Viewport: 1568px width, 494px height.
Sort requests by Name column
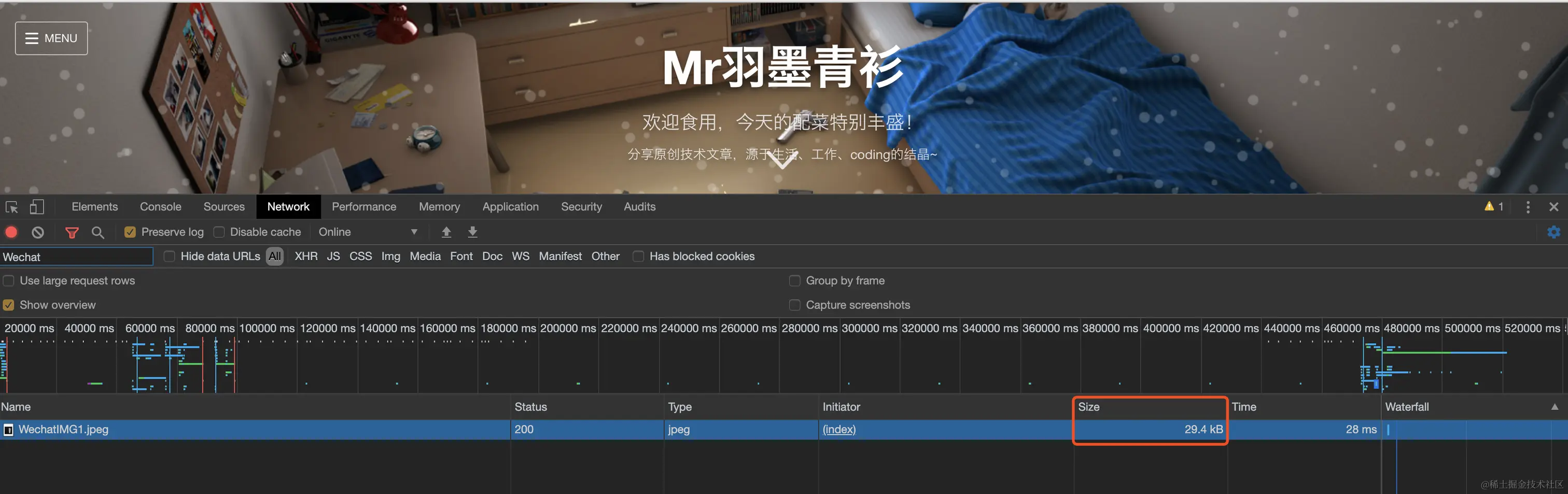click(x=255, y=407)
